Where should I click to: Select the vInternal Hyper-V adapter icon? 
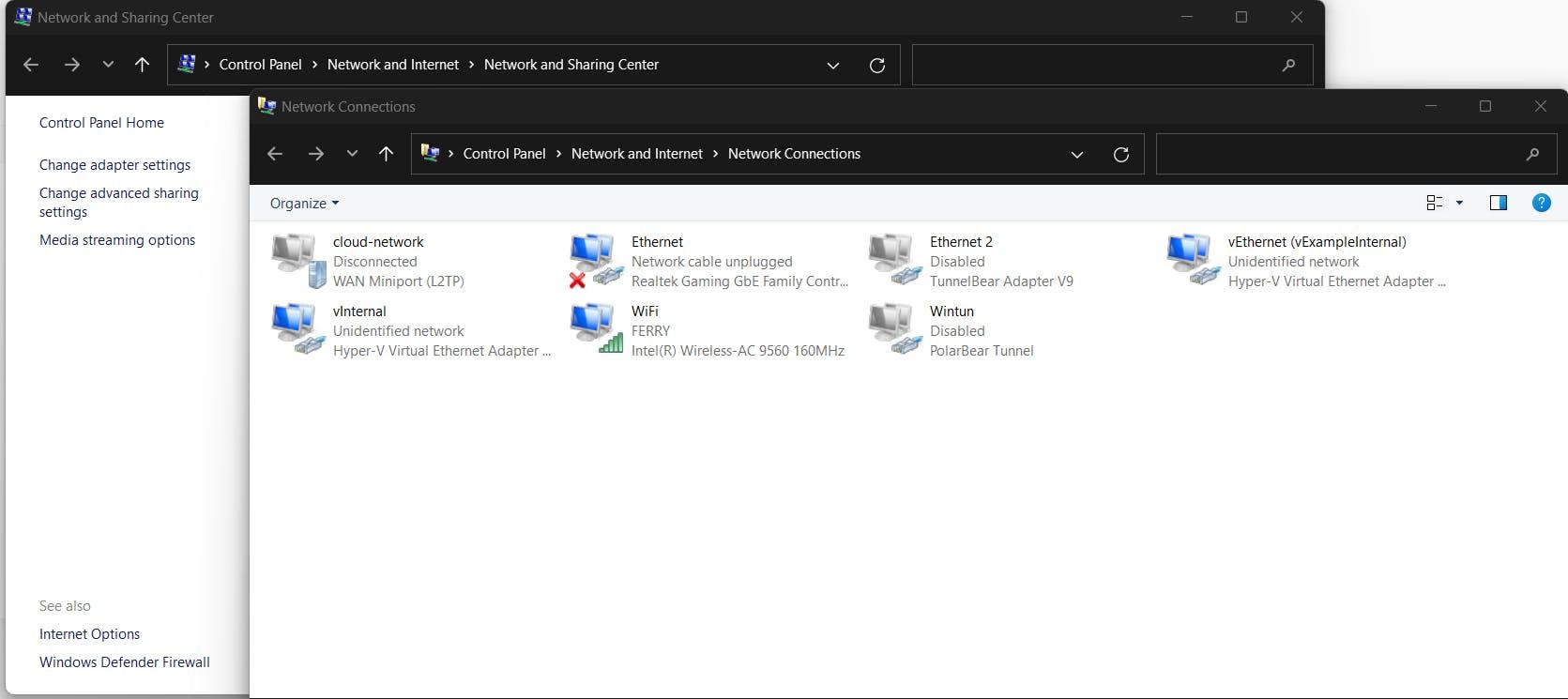298,330
